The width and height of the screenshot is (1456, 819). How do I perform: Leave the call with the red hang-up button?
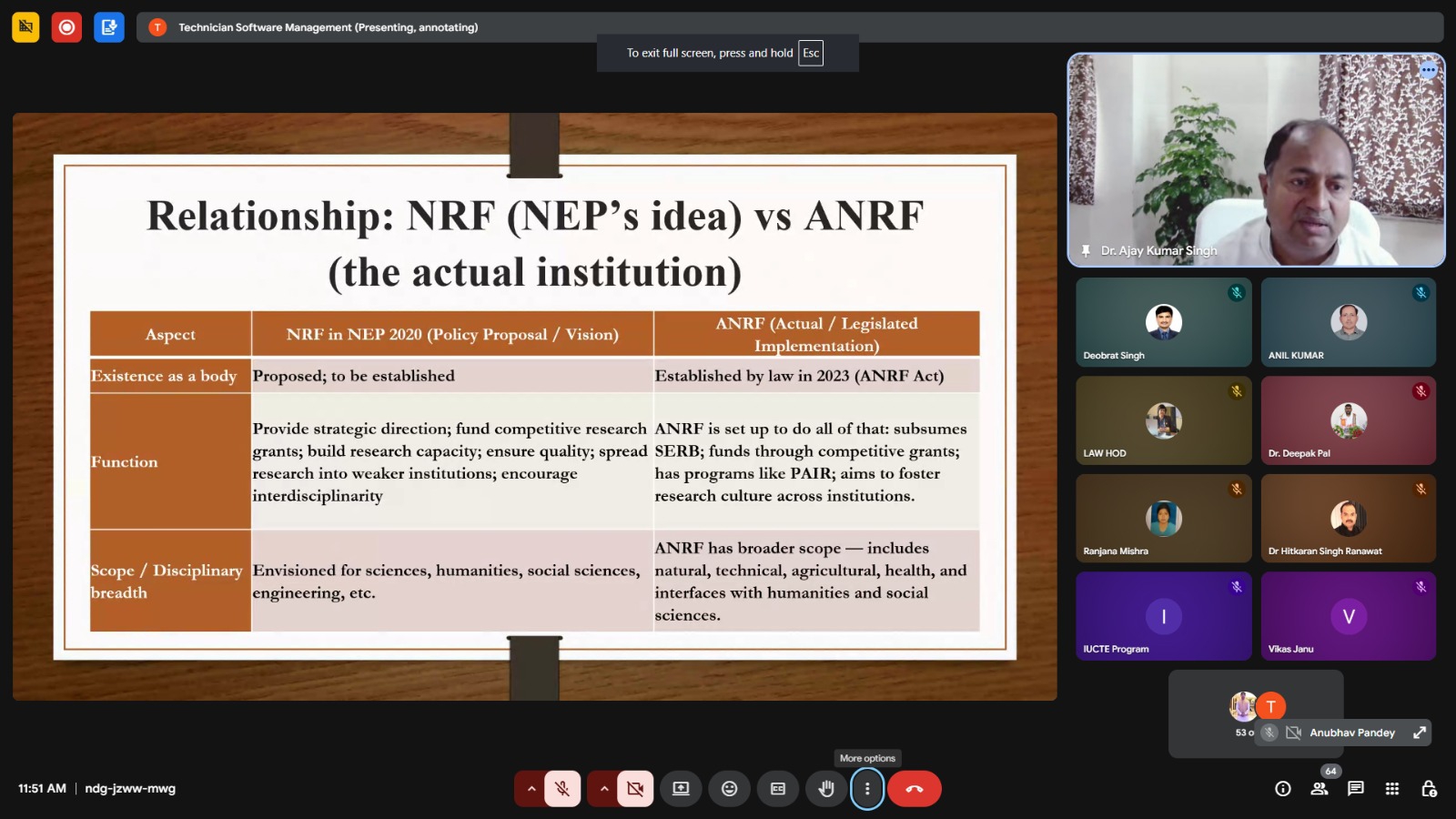click(x=915, y=789)
